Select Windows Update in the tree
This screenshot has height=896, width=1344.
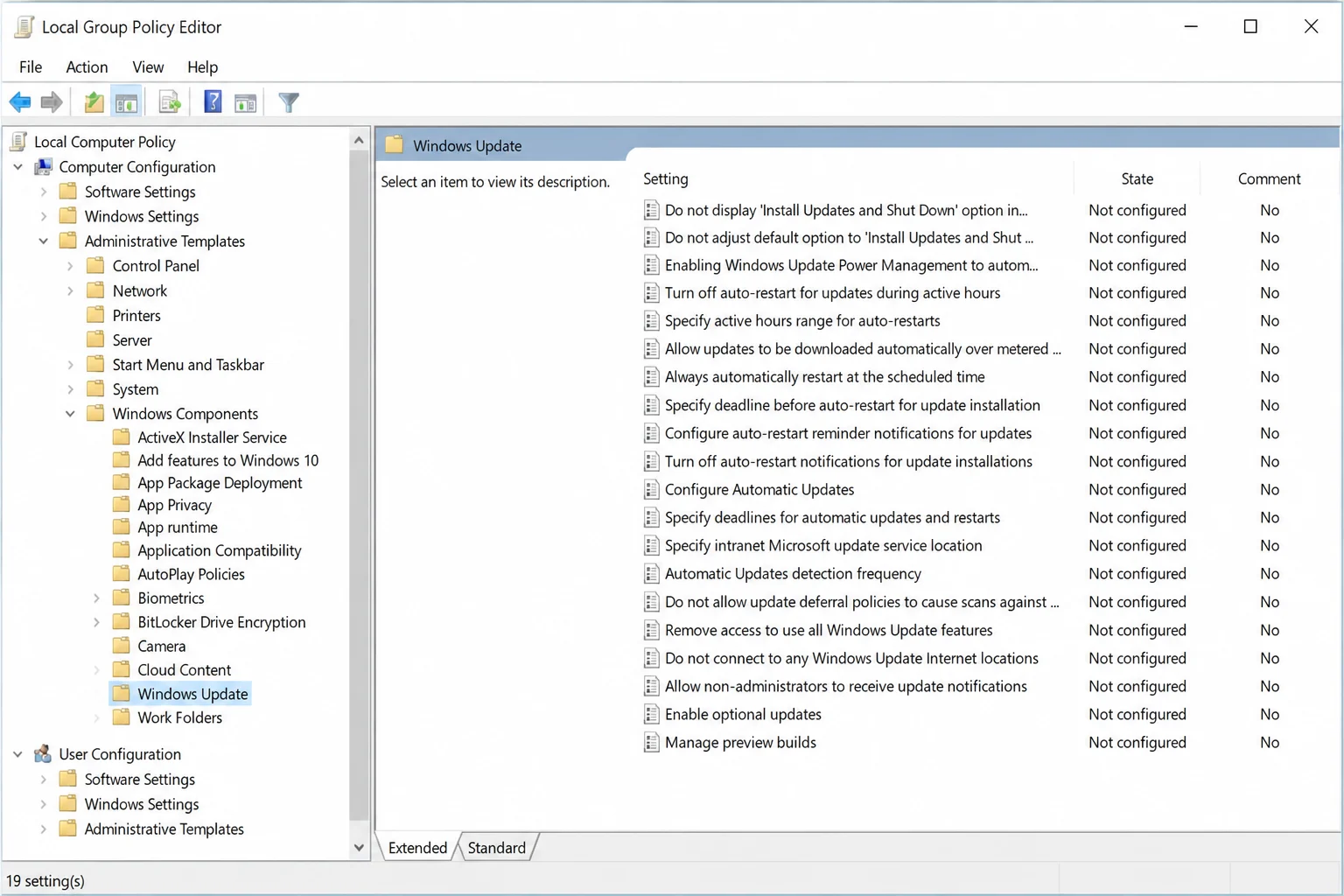point(192,693)
